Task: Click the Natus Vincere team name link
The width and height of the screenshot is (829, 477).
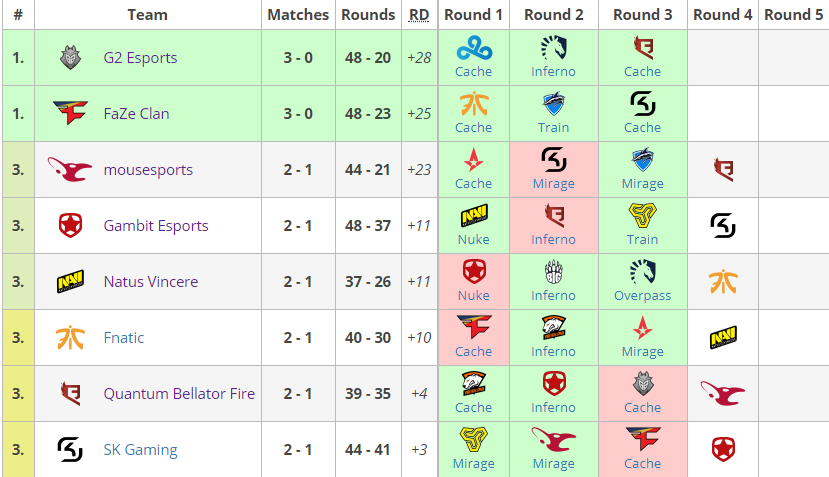Action: click(151, 282)
